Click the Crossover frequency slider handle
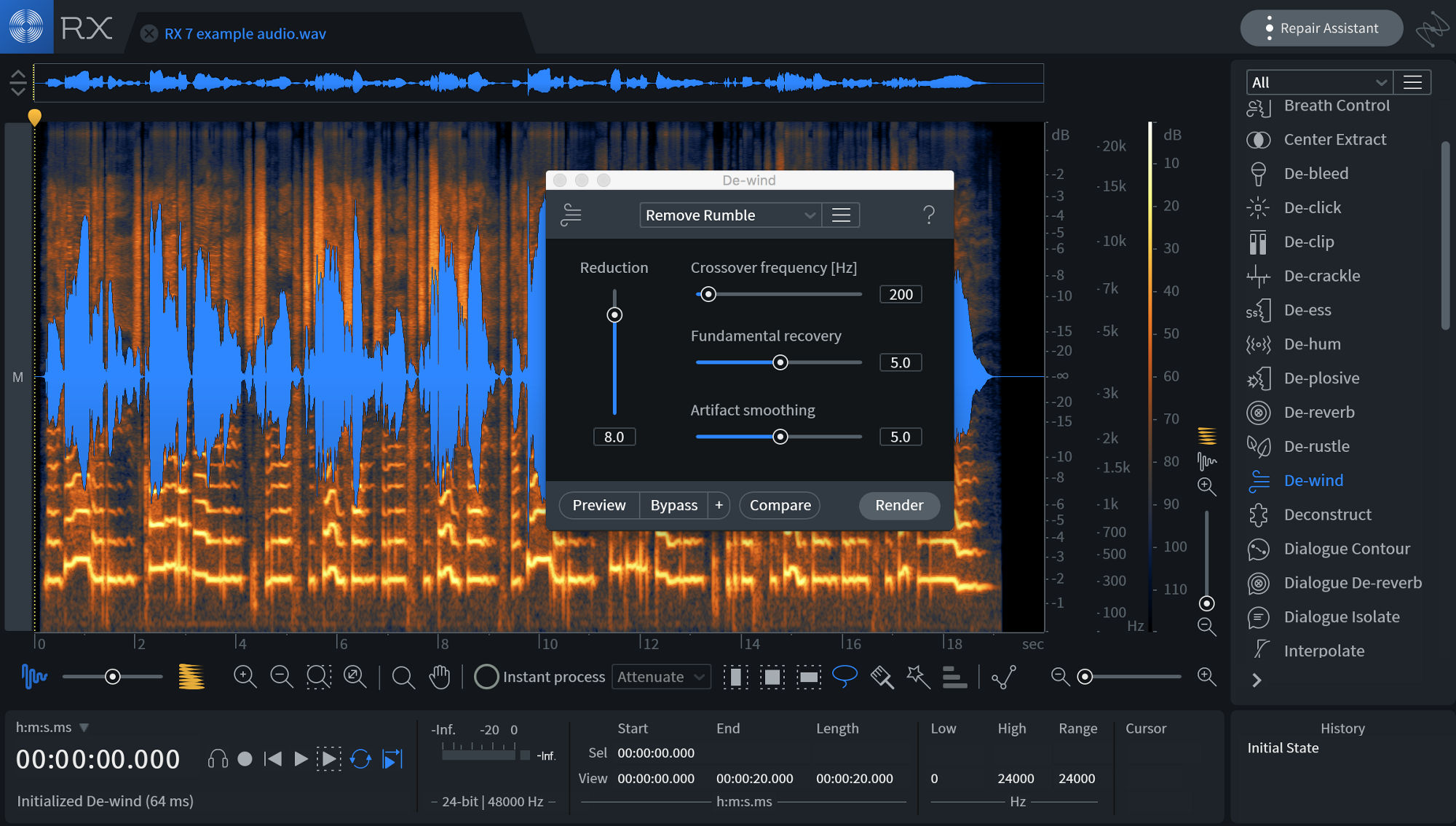The image size is (1456, 826). coord(708,294)
